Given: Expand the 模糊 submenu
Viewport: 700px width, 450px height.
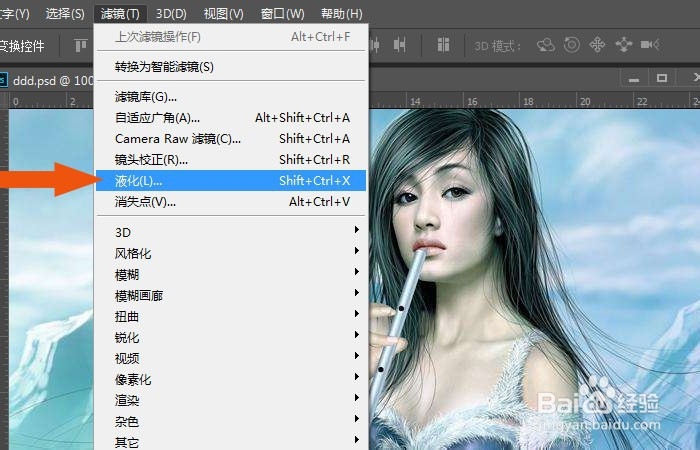Looking at the screenshot, I should (231, 275).
